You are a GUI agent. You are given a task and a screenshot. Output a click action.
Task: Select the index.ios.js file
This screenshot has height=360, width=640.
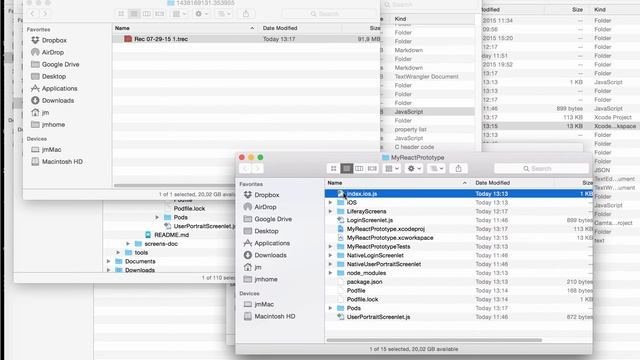pyautogui.click(x=459, y=194)
